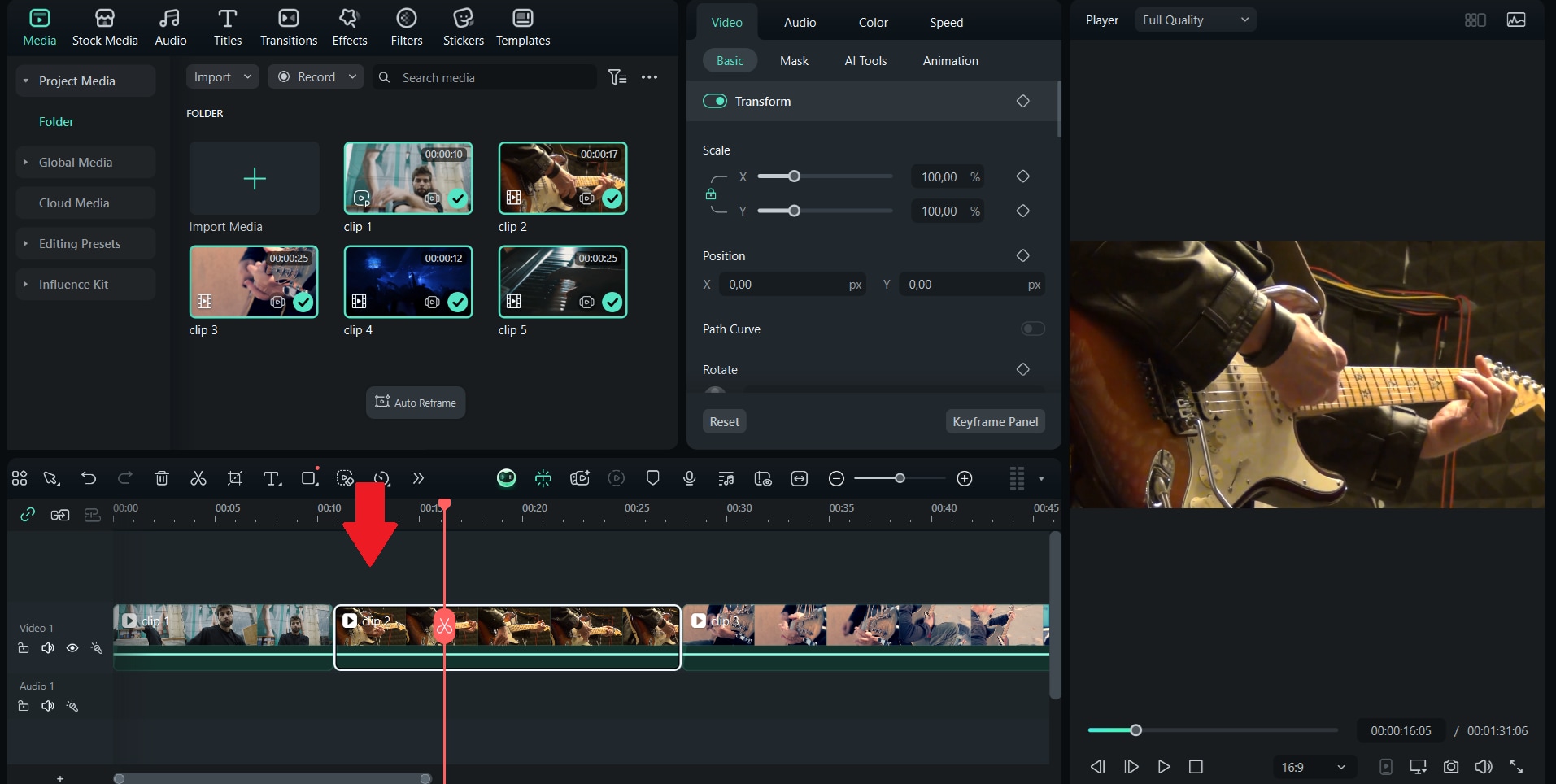This screenshot has height=784, width=1556.
Task: Click the Delete trash can icon
Action: click(162, 478)
